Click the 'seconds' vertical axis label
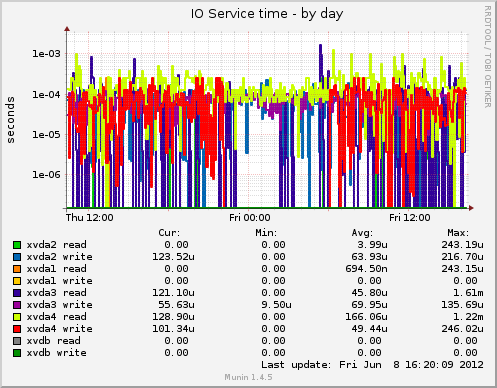Image resolution: width=497 pixels, height=388 pixels. click(x=10, y=120)
